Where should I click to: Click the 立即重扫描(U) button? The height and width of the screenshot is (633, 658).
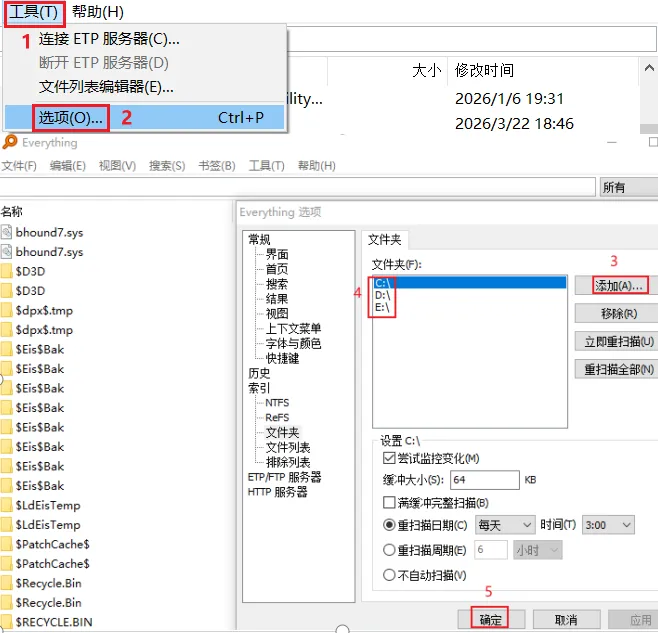point(617,342)
